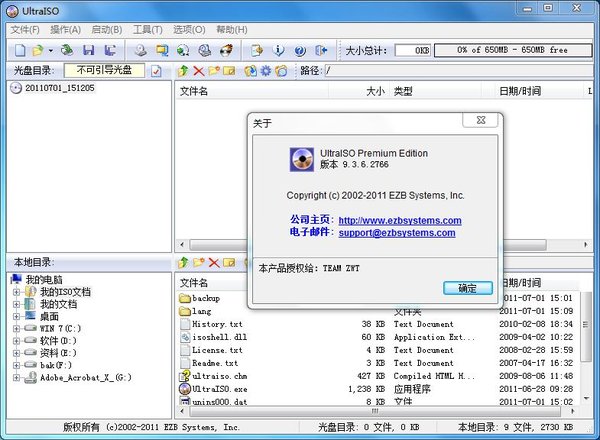600x440 pixels.
Task: Select the History.txt file row
Action: [376, 324]
